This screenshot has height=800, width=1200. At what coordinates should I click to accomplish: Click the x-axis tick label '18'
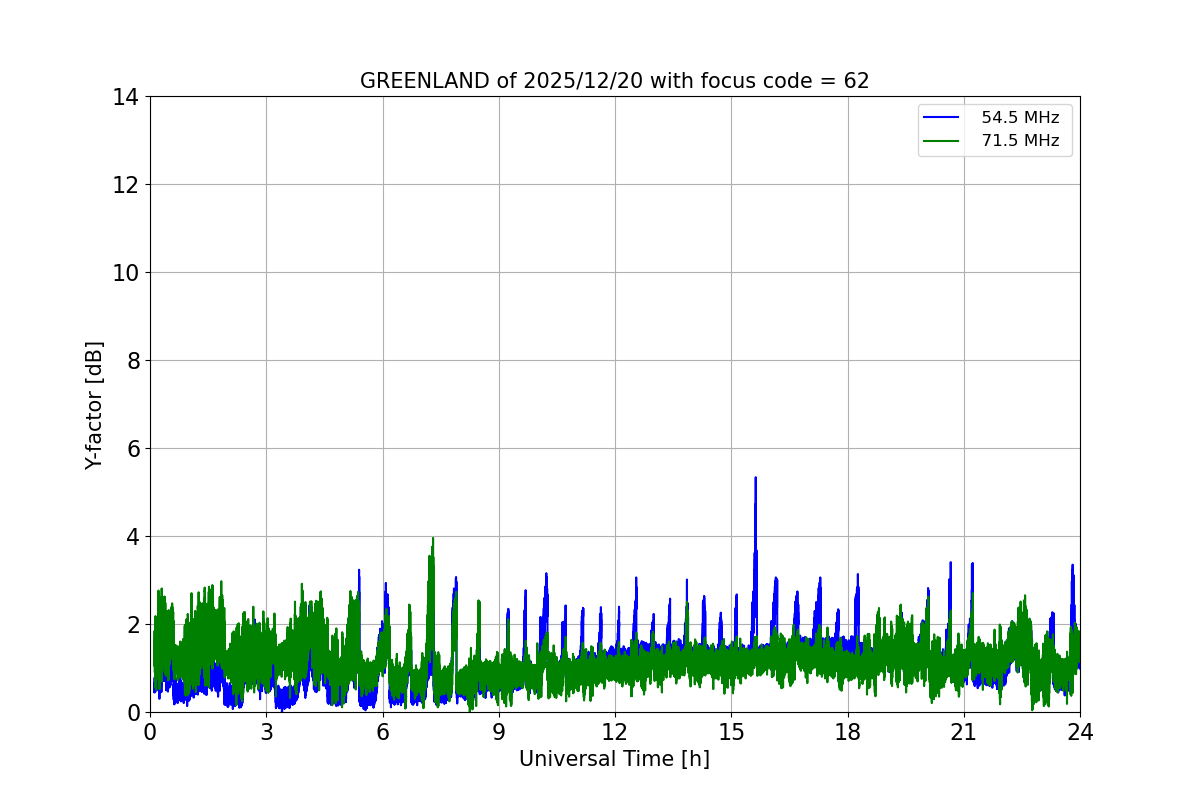[x=848, y=732]
